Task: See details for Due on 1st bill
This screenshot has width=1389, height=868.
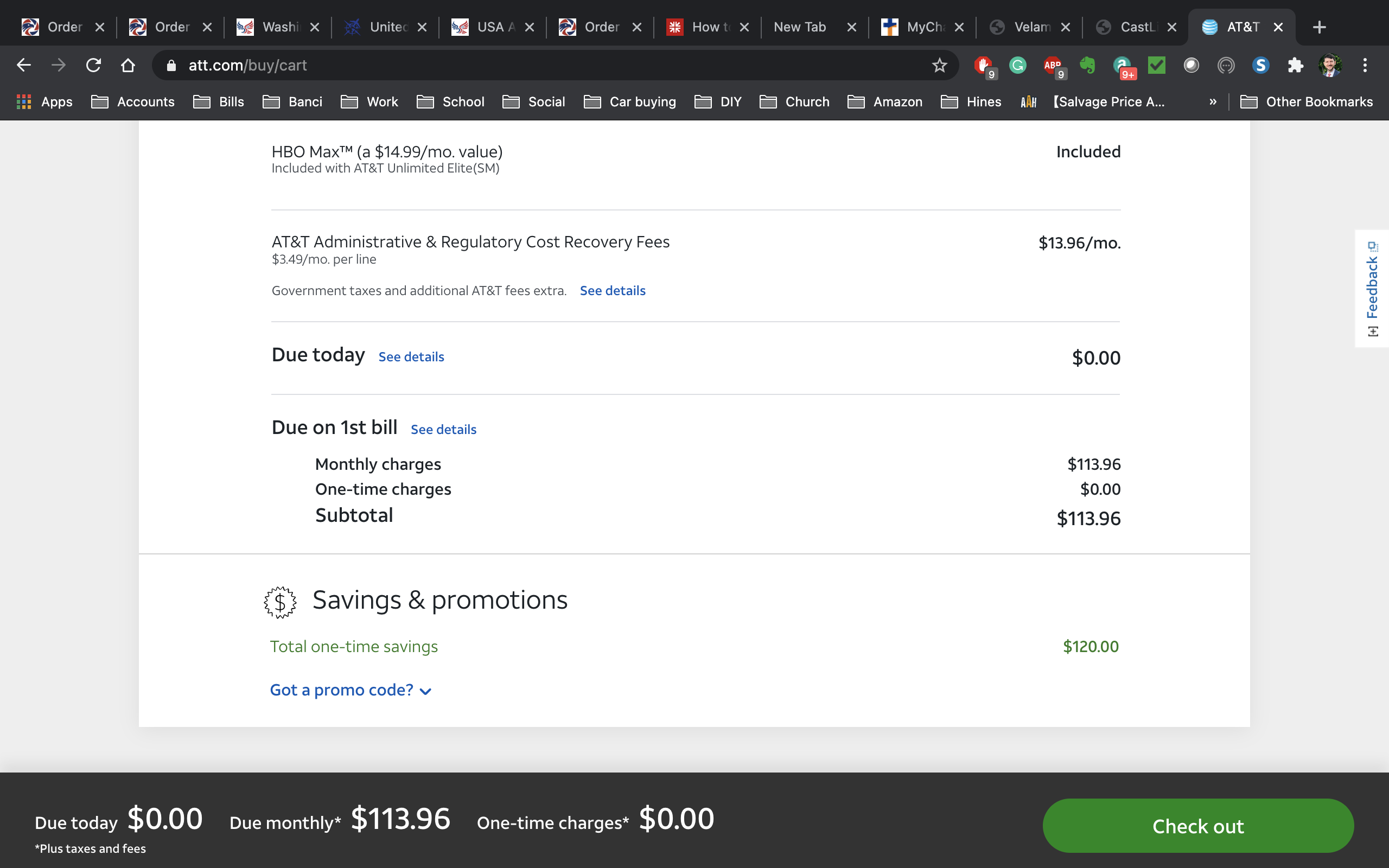Action: 443,430
